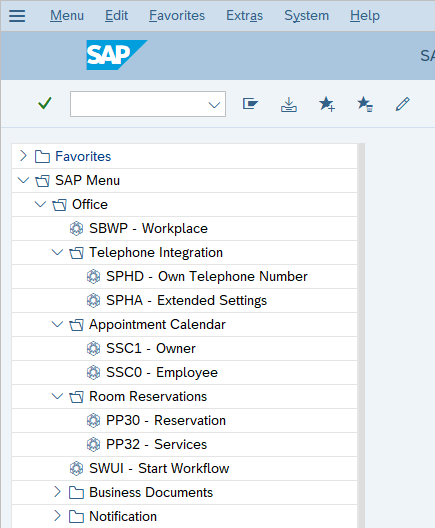Select SPHD - Own Telephone Number text
This screenshot has width=435, height=528.
(x=207, y=277)
